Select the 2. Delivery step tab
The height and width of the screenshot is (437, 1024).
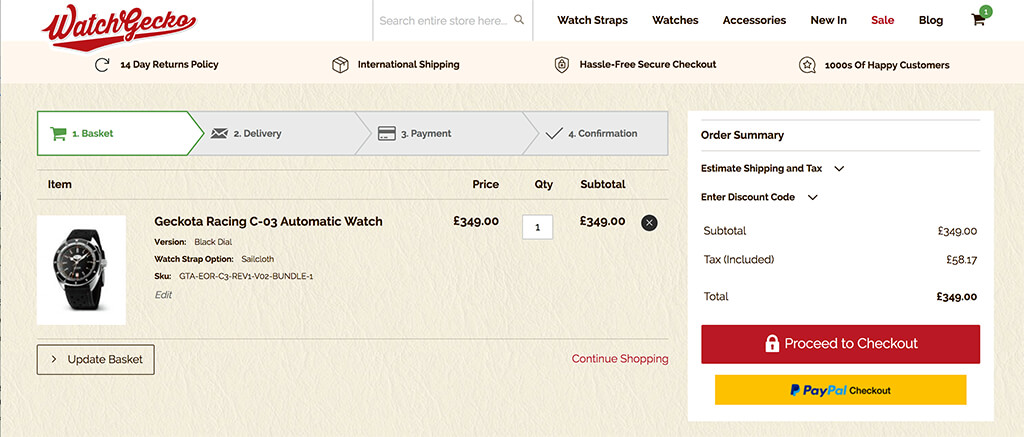[x=278, y=133]
